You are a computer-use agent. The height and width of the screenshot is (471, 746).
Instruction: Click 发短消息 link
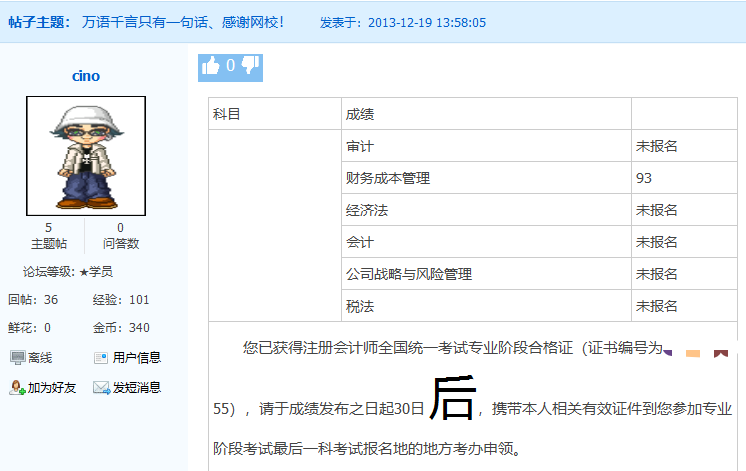coord(137,388)
